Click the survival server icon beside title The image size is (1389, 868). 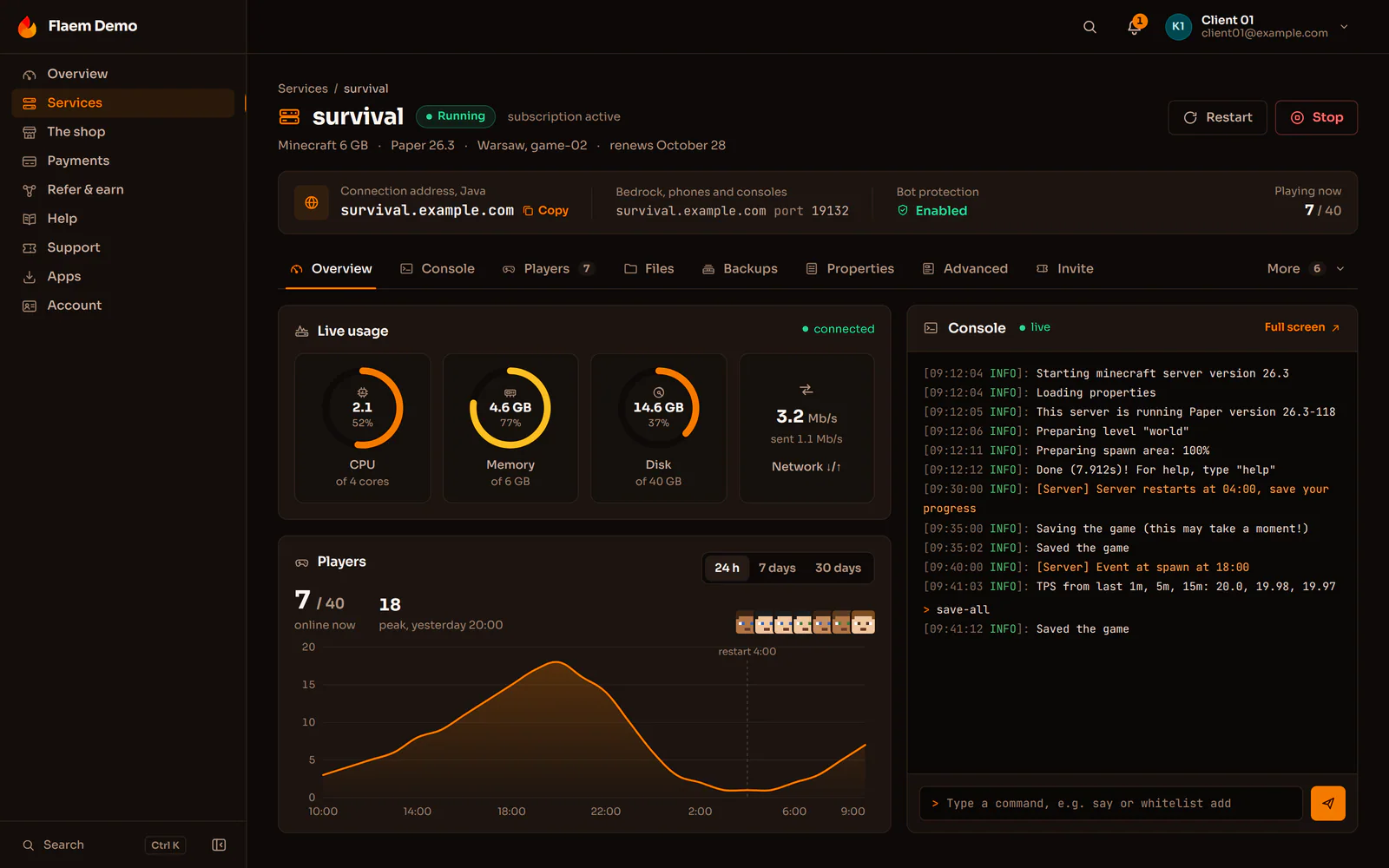[289, 116]
